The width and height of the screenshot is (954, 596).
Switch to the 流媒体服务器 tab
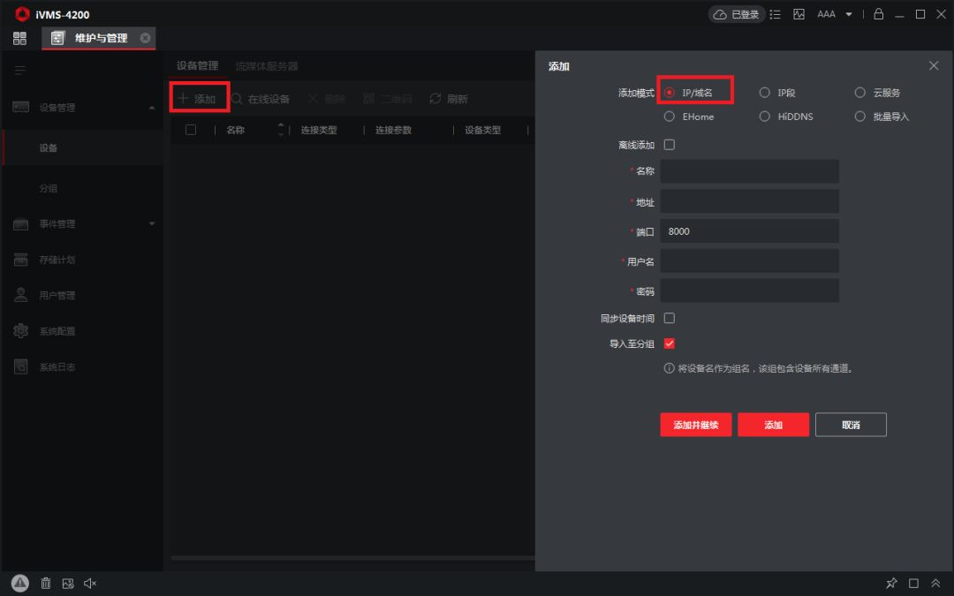tap(266, 66)
